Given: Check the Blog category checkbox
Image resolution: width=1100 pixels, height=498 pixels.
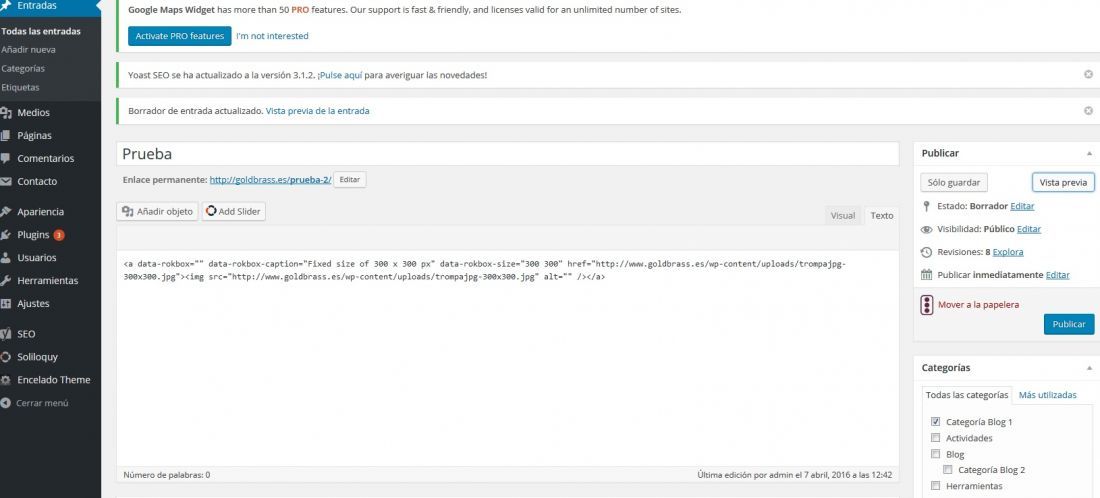Looking at the screenshot, I should click(935, 455).
